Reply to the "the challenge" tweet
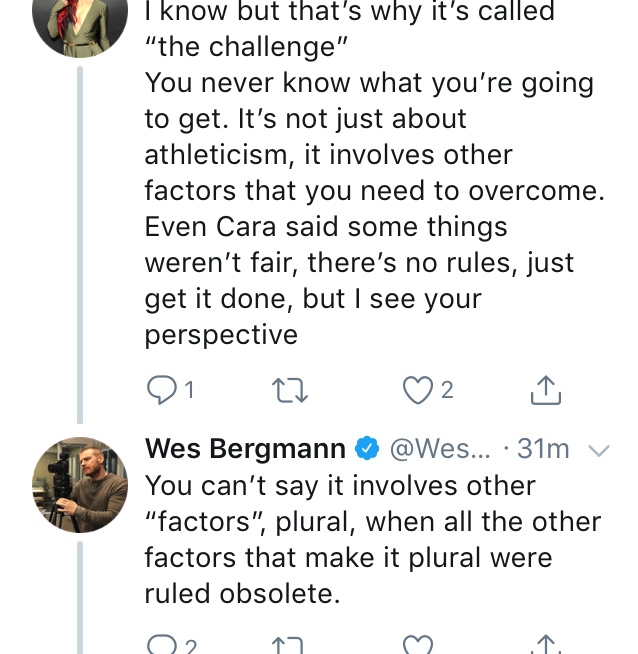Viewport: 638px width, 654px height. pyautogui.click(x=161, y=390)
